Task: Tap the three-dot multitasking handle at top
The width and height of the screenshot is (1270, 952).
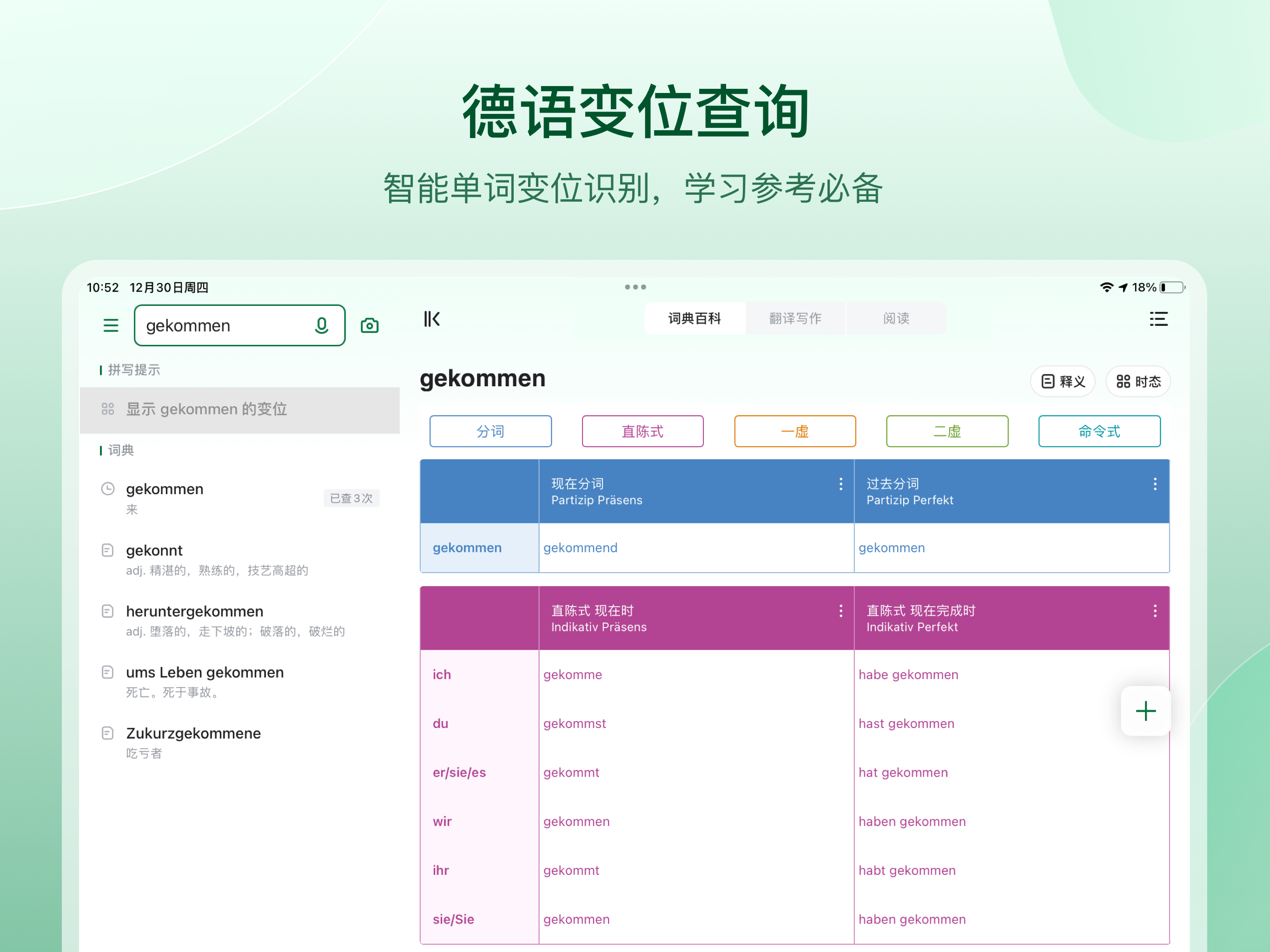Action: 635,286
